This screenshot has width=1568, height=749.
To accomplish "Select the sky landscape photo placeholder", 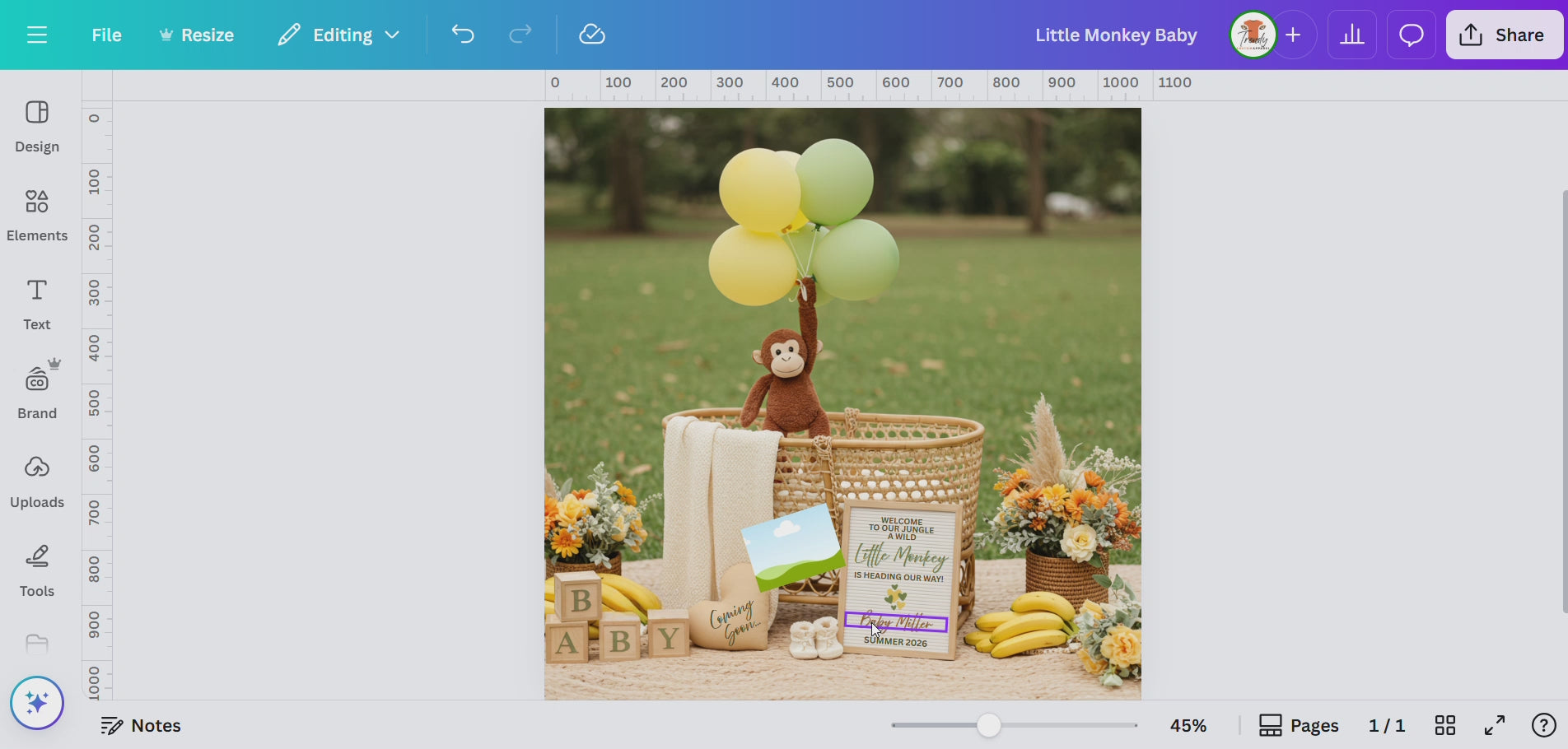I will coord(793,547).
